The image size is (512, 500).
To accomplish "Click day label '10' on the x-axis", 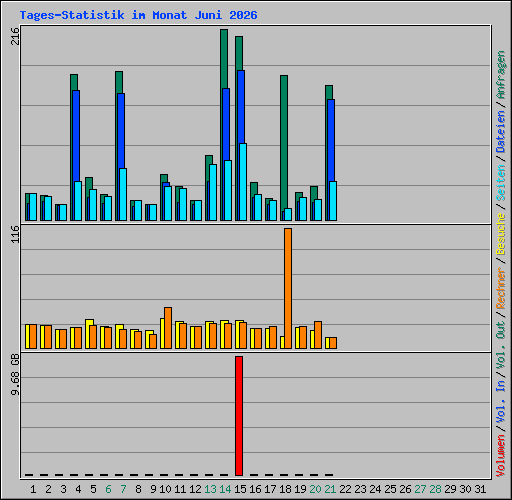I will 165,489.
